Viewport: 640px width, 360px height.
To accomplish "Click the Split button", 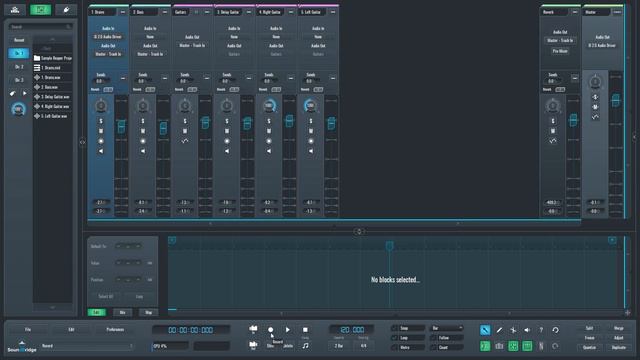I will coord(589,328).
